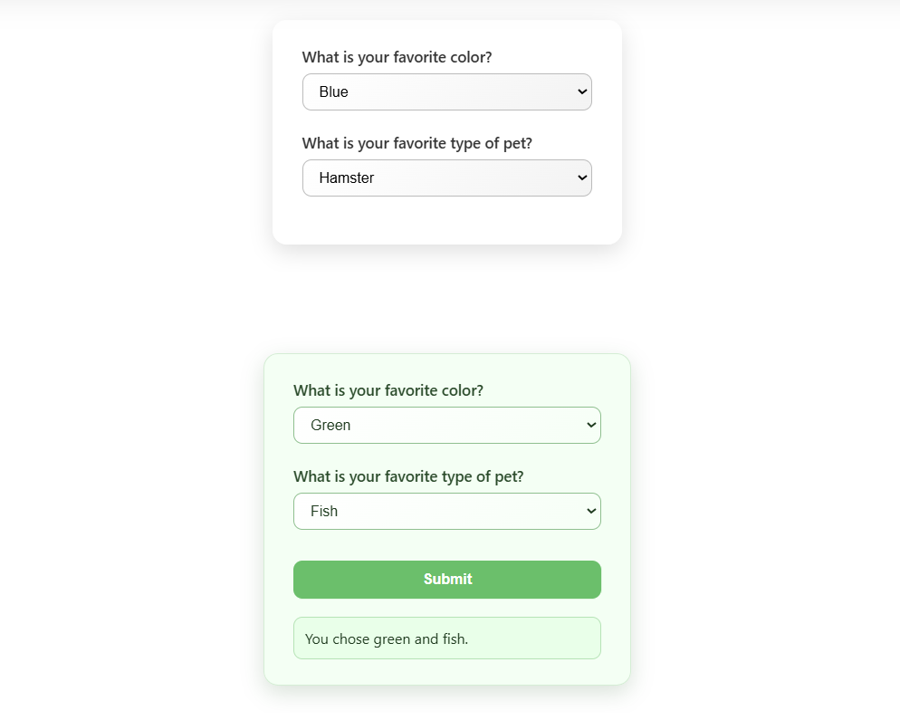Click the empty area below Hamster in the white card
The height and width of the screenshot is (720, 900).
tap(446, 220)
